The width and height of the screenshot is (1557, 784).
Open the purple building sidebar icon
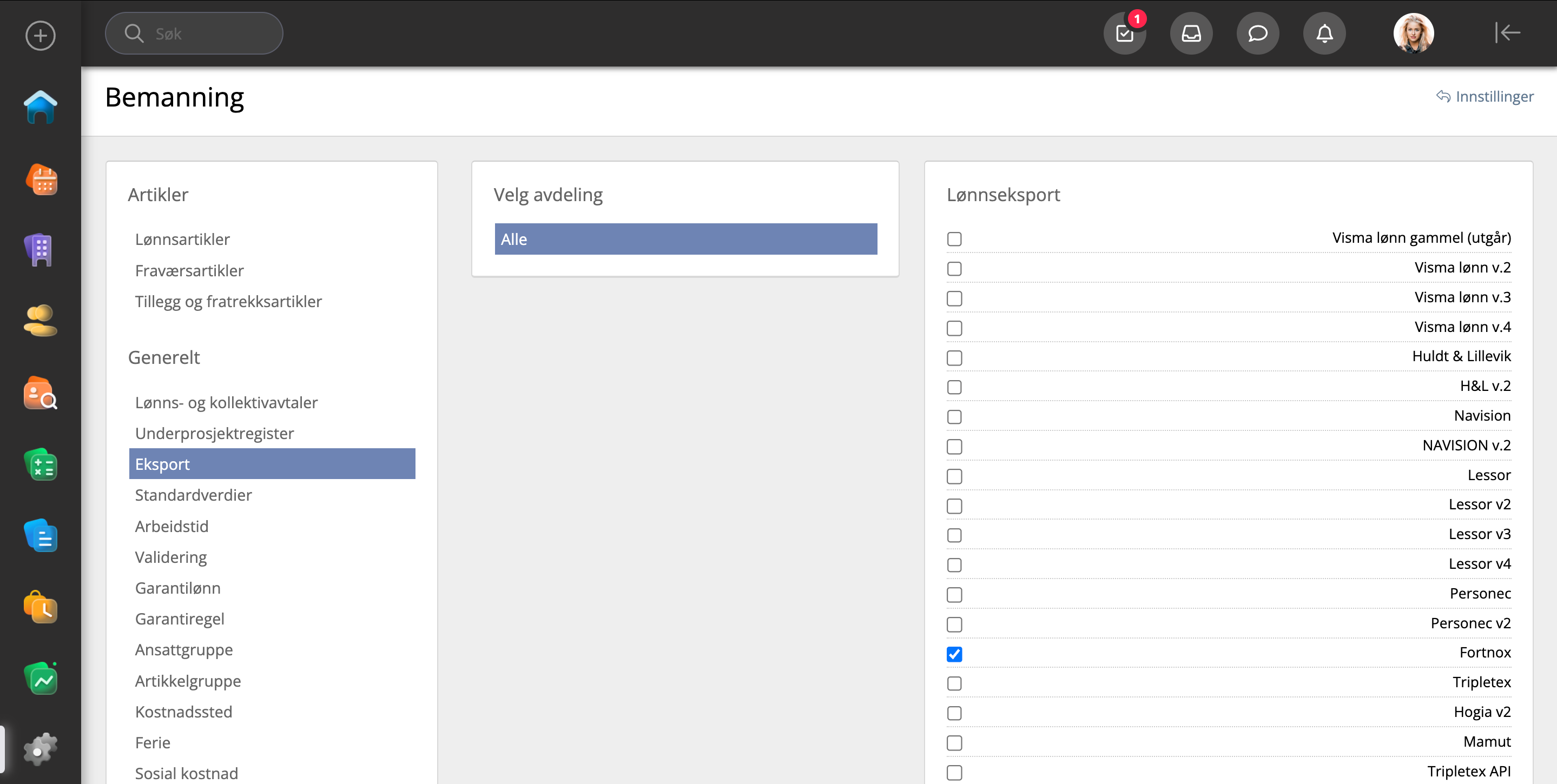coord(40,249)
